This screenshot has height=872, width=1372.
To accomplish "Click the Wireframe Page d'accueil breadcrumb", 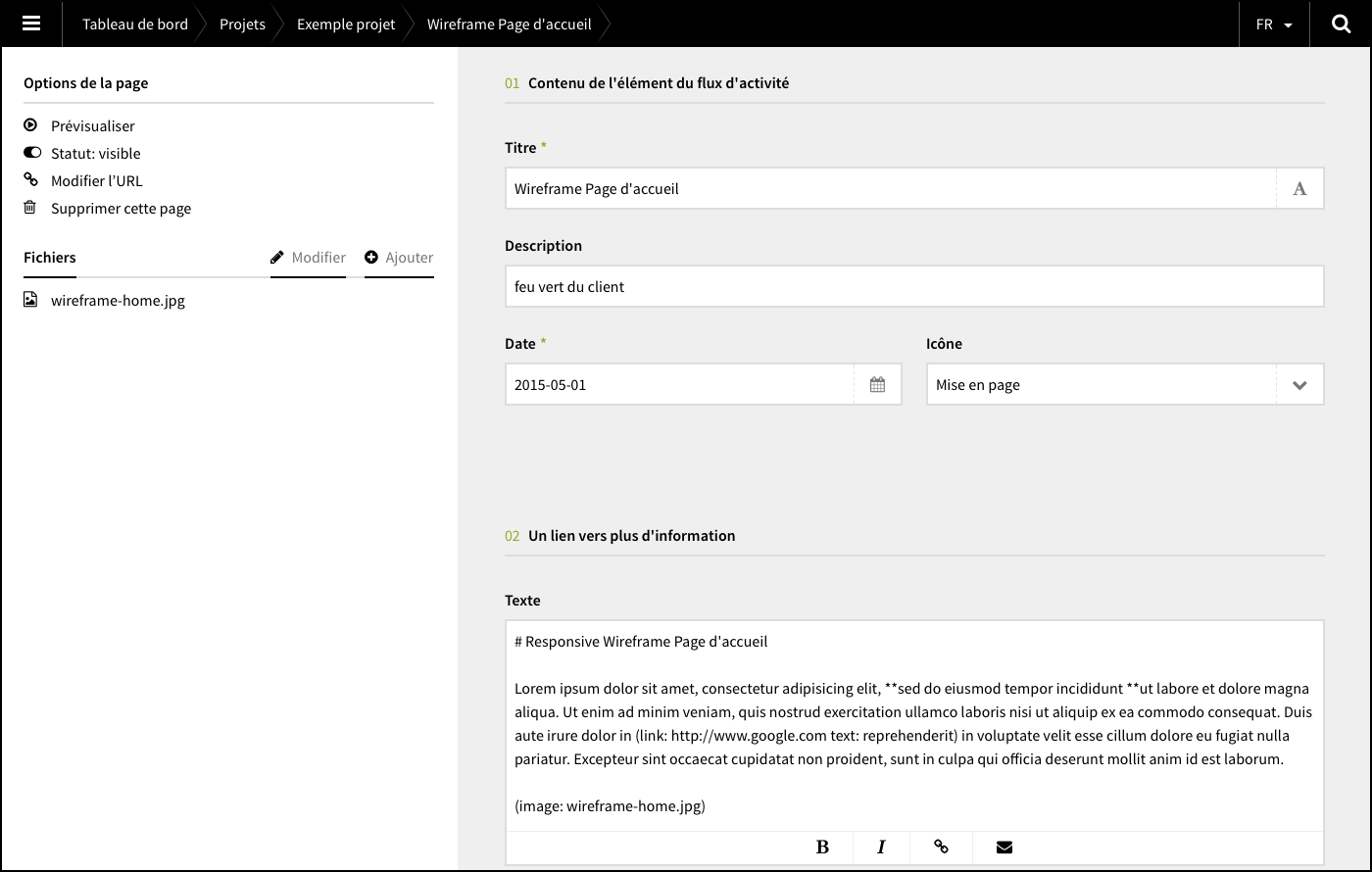I will coord(509,24).
